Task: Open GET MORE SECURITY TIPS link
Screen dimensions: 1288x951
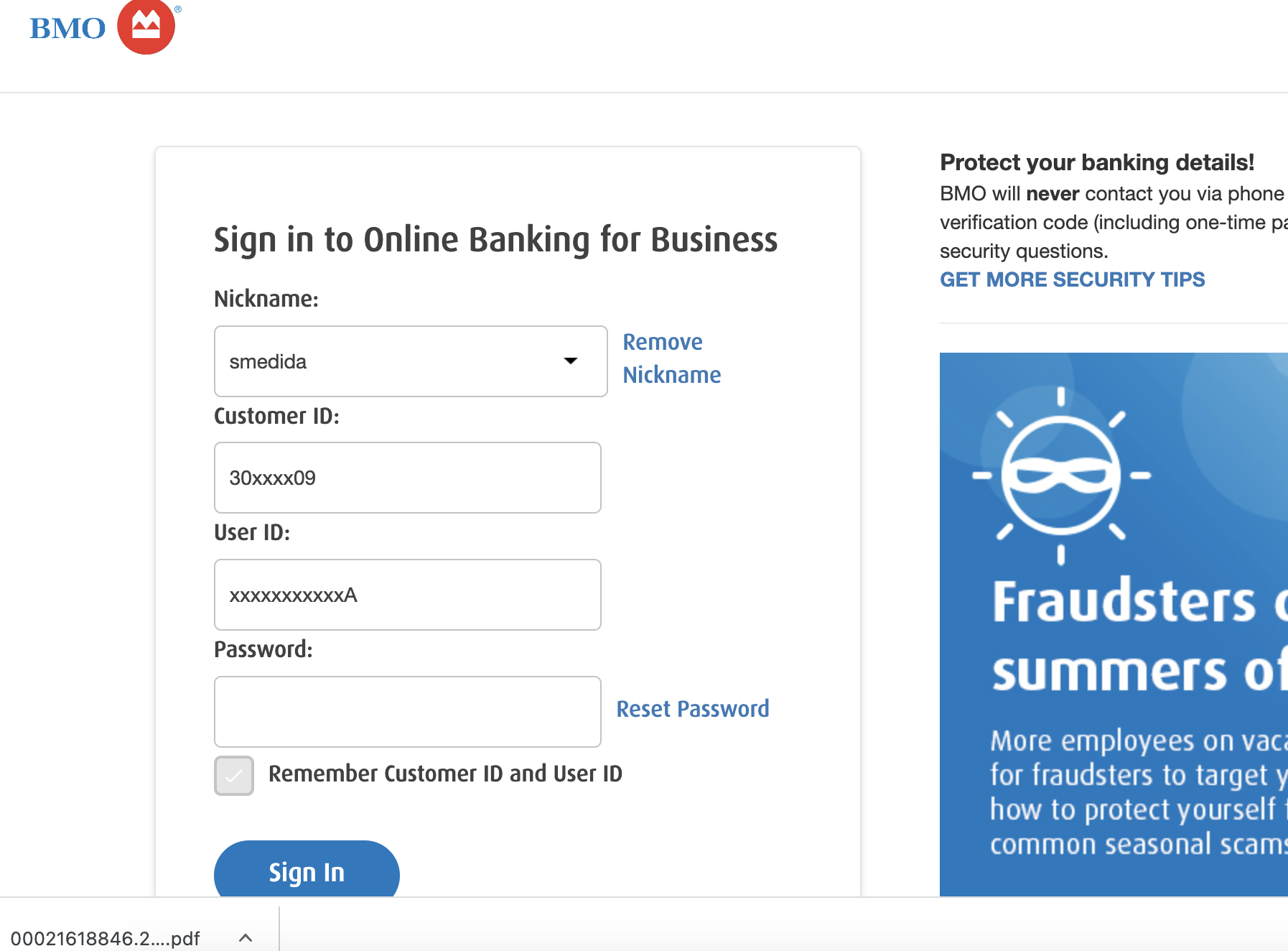Action: (x=1072, y=279)
